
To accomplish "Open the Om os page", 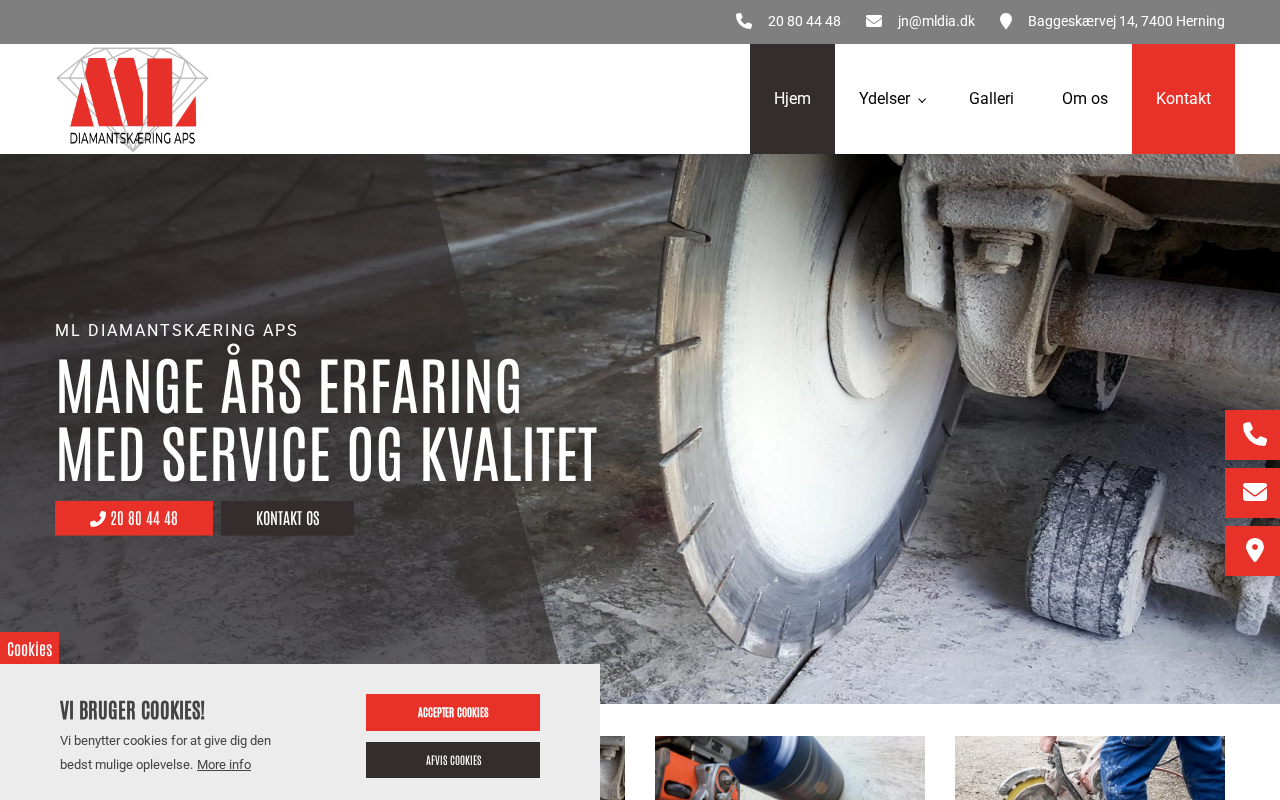I will point(1085,99).
